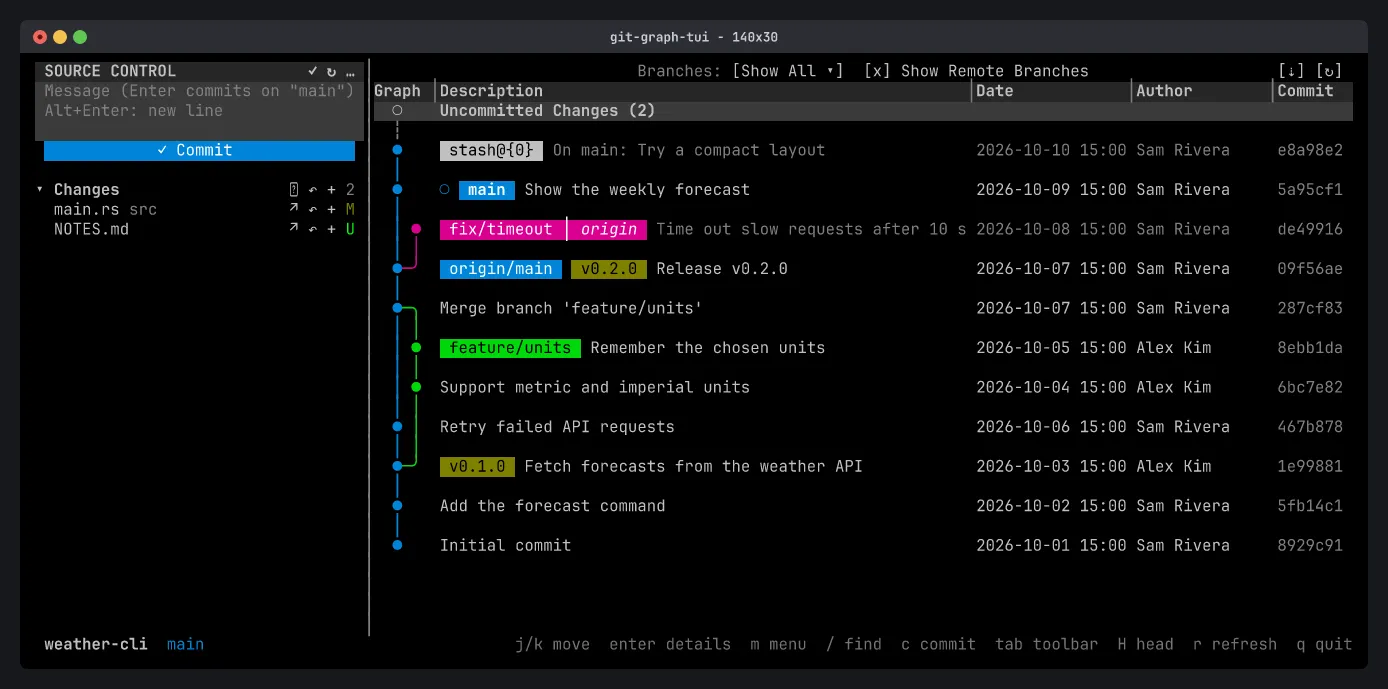Click the NOTES.md file in Changes
The image size is (1388, 689).
[91, 229]
